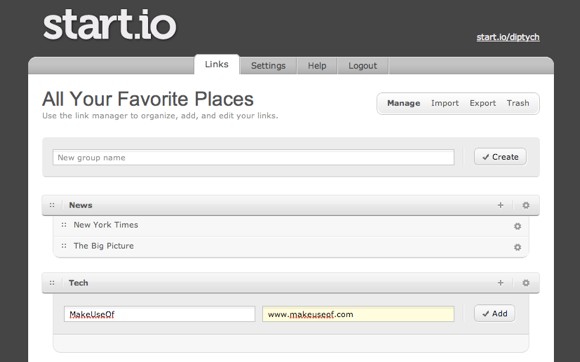Click the www.makeuseof.com URL field

[358, 314]
